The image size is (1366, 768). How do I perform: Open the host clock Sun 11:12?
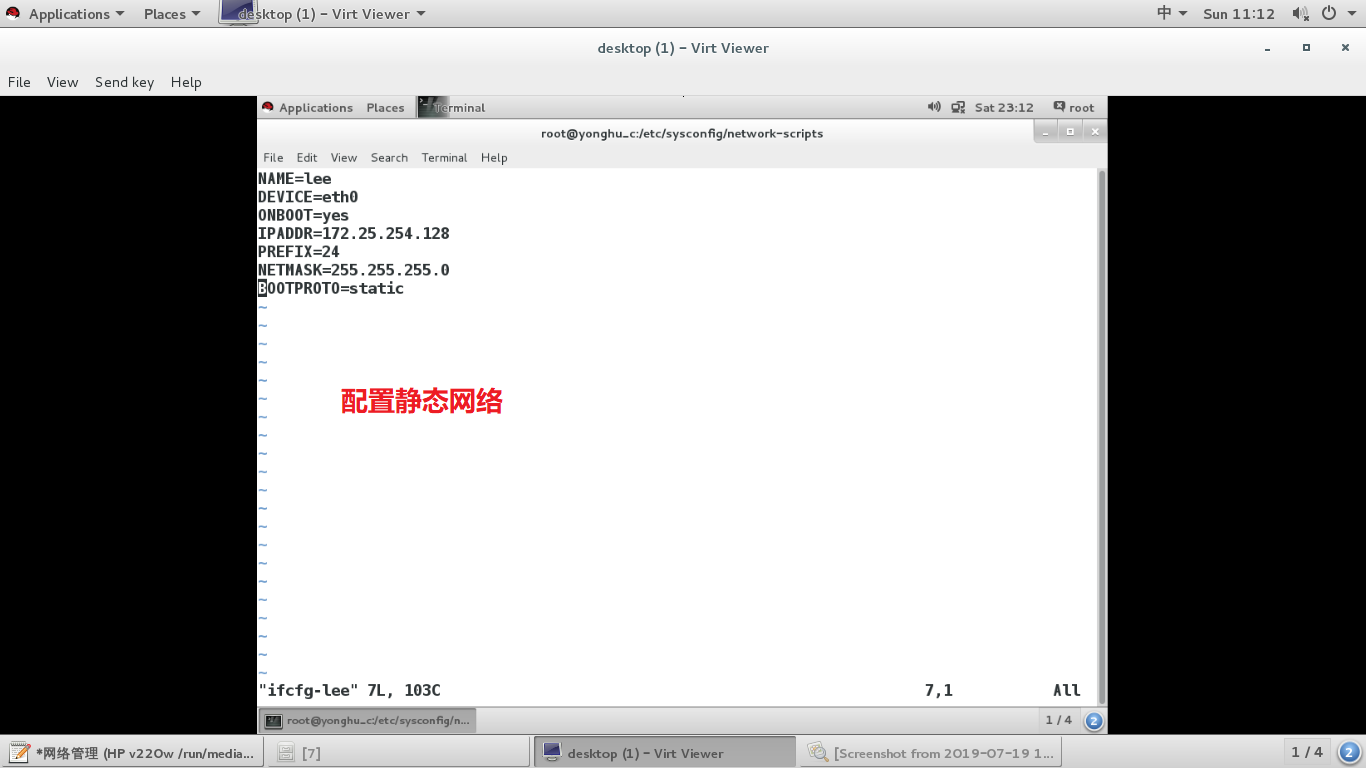pos(1239,14)
